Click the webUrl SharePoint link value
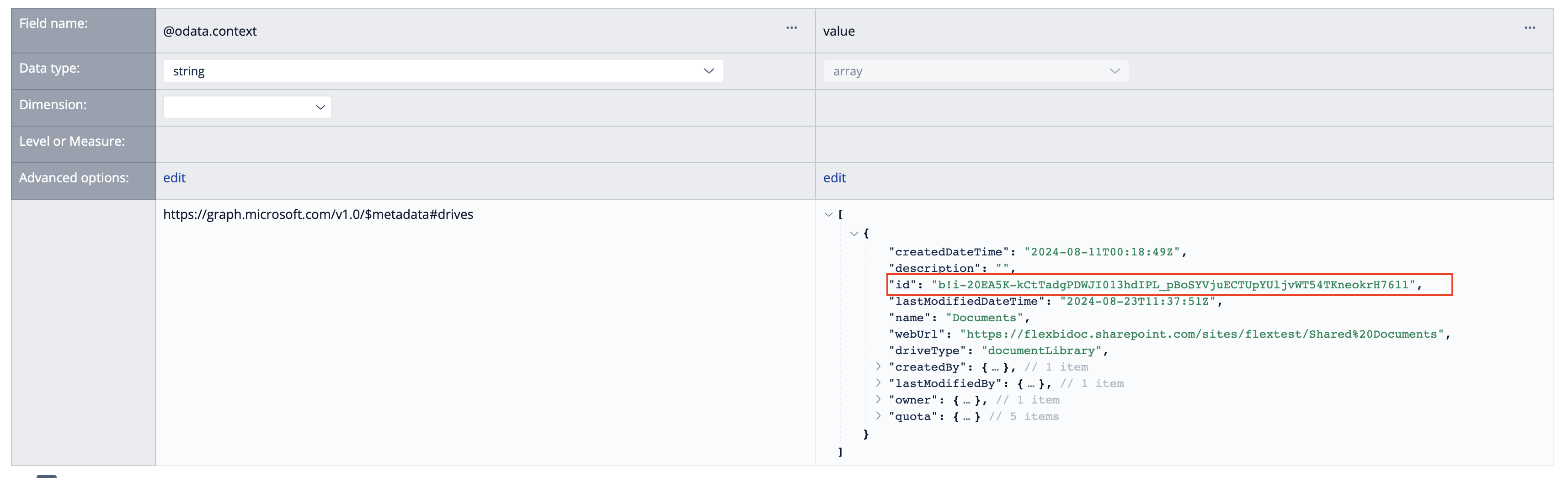Screen dimensions: 1568x478 click(x=1204, y=335)
